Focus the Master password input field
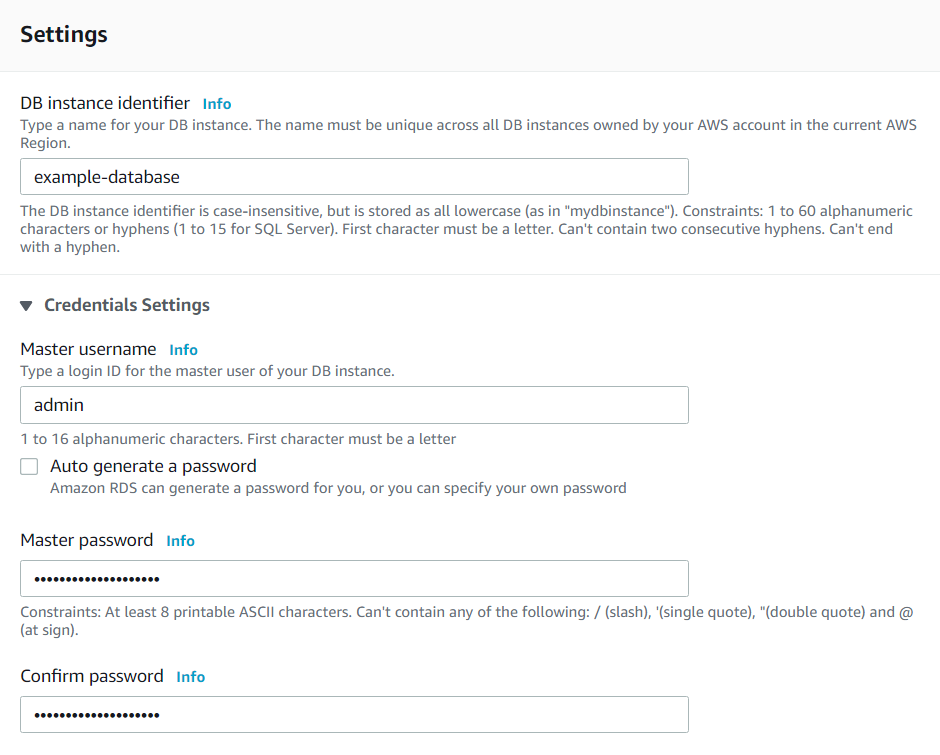940x755 pixels. coord(354,579)
